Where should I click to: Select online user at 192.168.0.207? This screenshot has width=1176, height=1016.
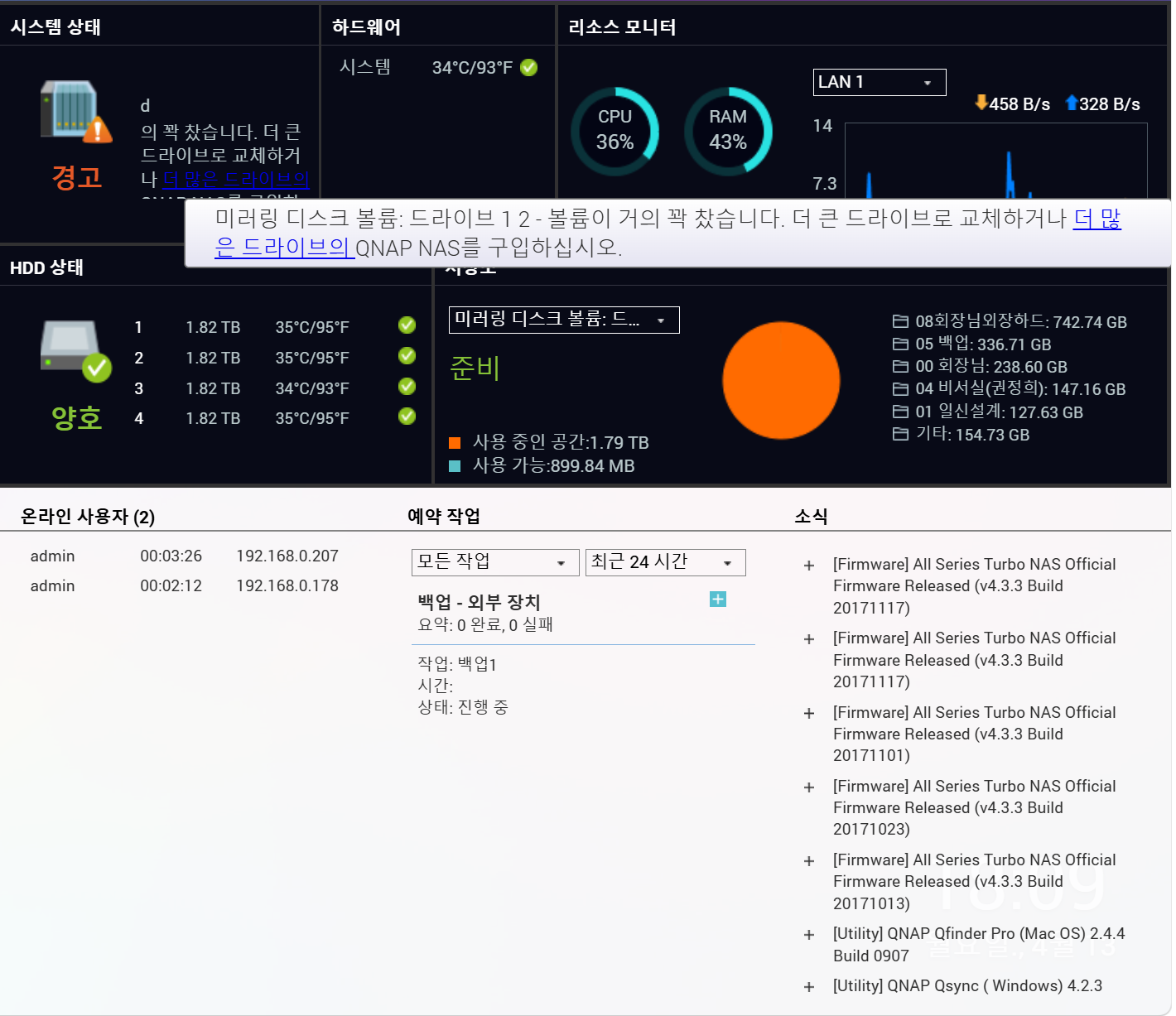click(185, 556)
